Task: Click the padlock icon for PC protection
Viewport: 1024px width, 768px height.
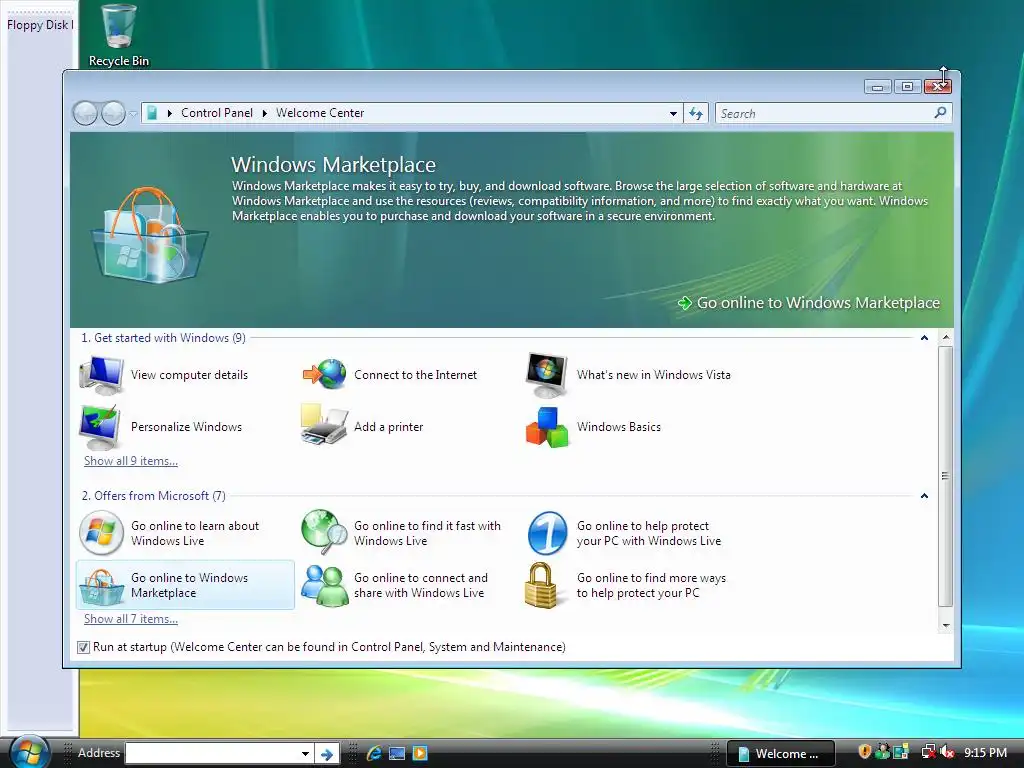Action: pyautogui.click(x=542, y=585)
